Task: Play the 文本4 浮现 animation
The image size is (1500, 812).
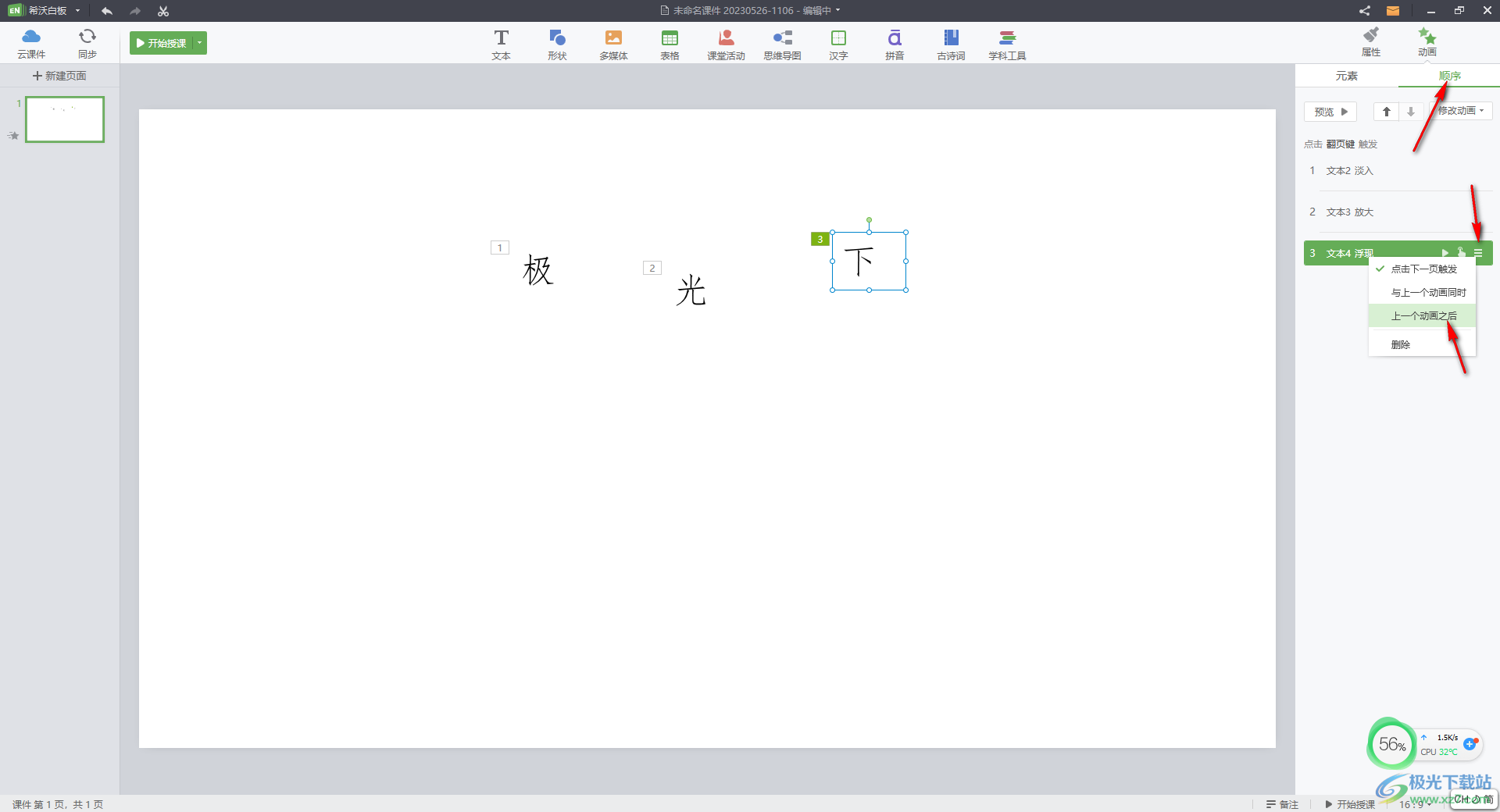Action: pyautogui.click(x=1445, y=253)
